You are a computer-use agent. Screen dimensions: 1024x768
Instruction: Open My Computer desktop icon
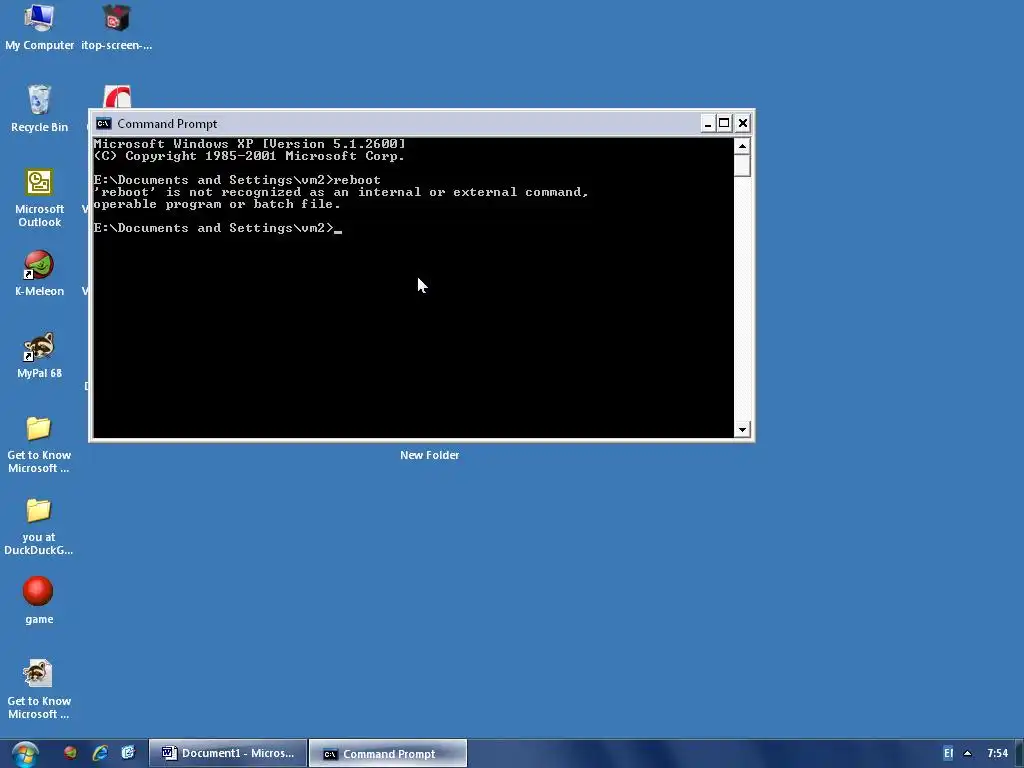39,28
